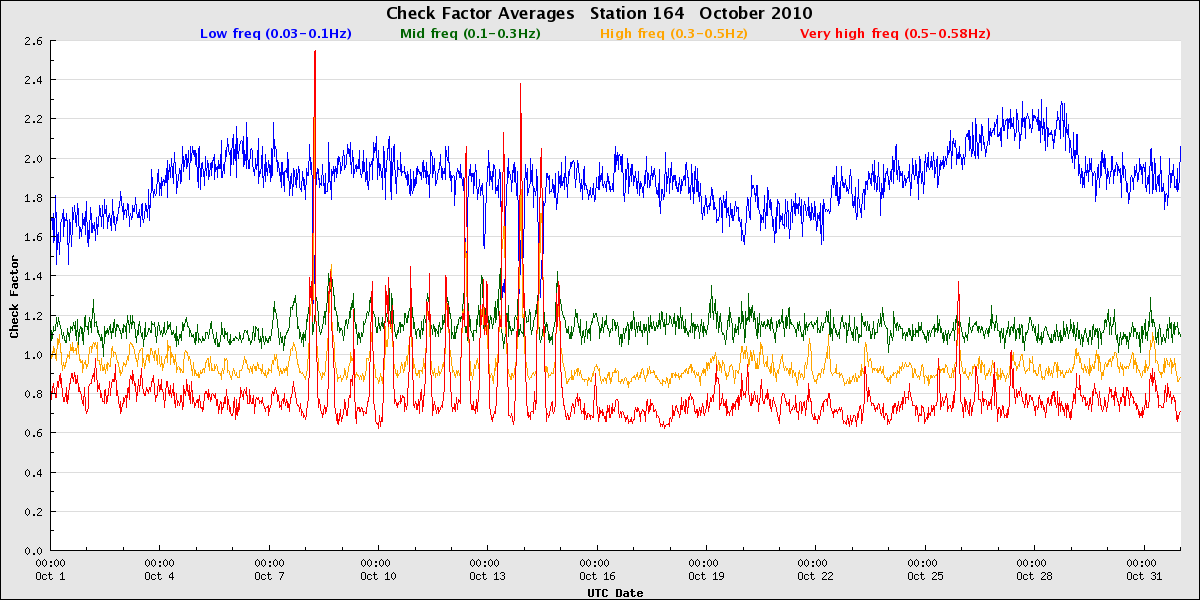Image resolution: width=1200 pixels, height=600 pixels.
Task: Click the "Oct 31" date label
Action: (1143, 576)
